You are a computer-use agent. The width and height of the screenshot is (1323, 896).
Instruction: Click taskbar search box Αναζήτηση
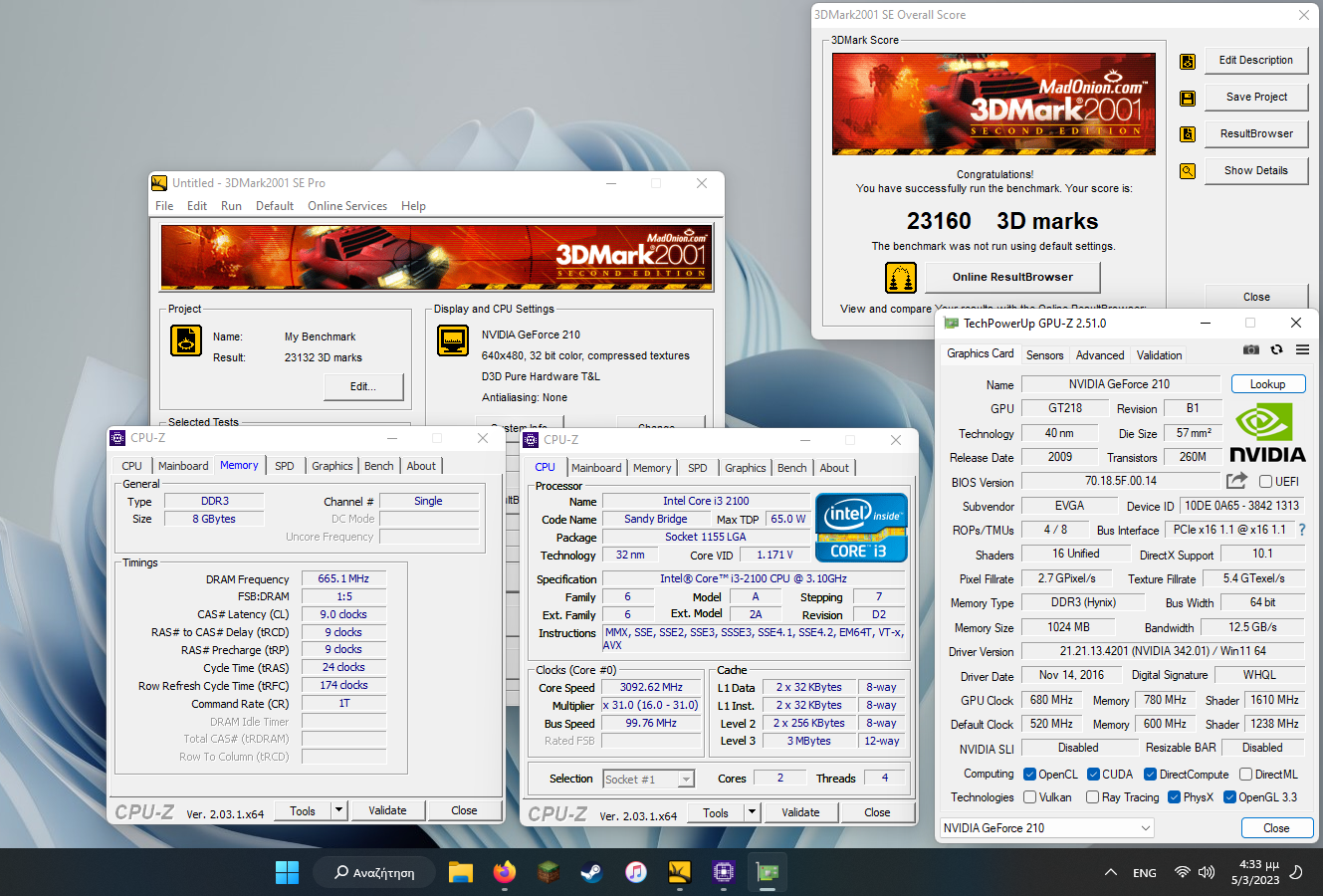[374, 872]
